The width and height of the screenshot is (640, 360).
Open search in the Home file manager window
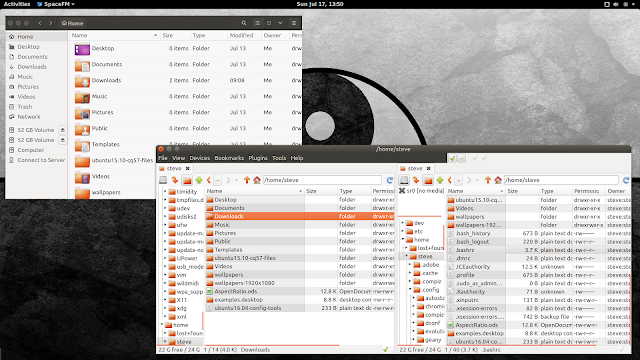[x=244, y=23]
